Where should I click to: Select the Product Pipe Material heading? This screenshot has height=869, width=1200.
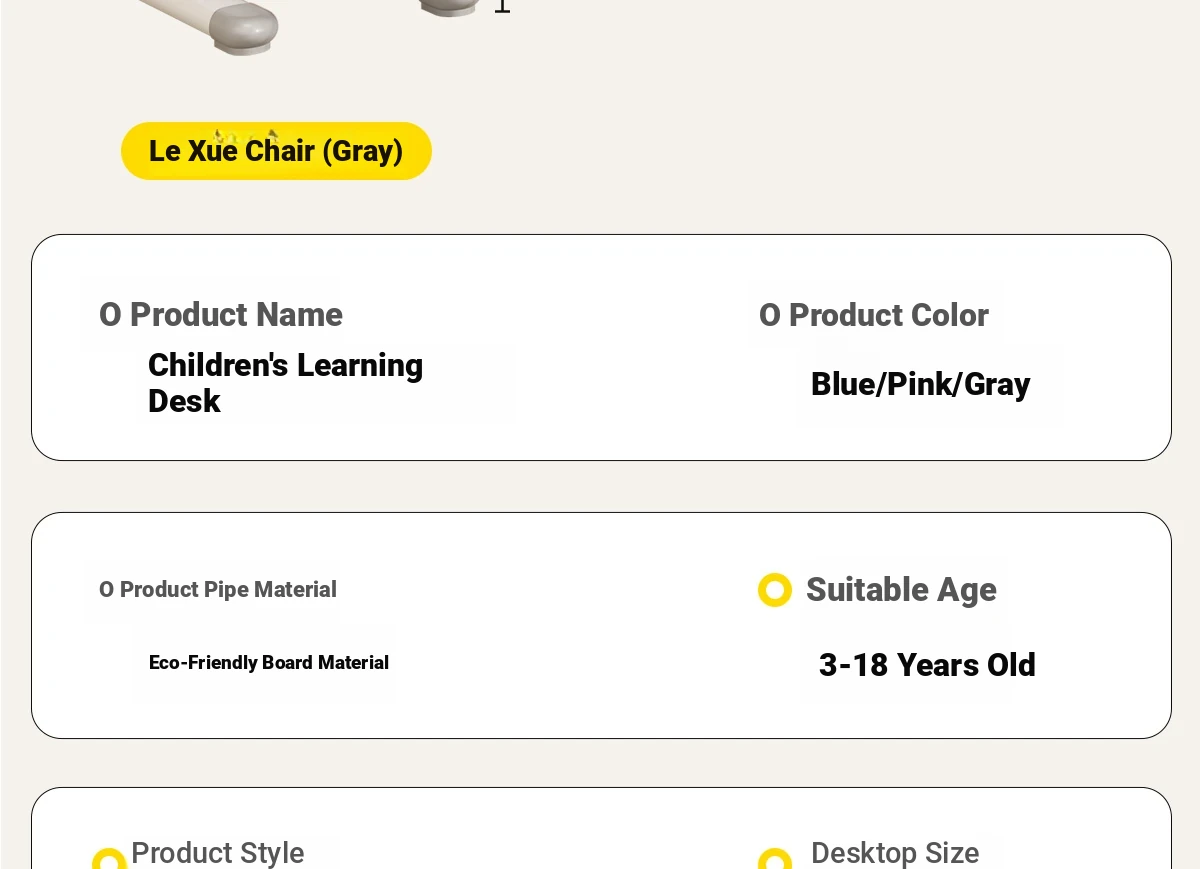coord(228,590)
